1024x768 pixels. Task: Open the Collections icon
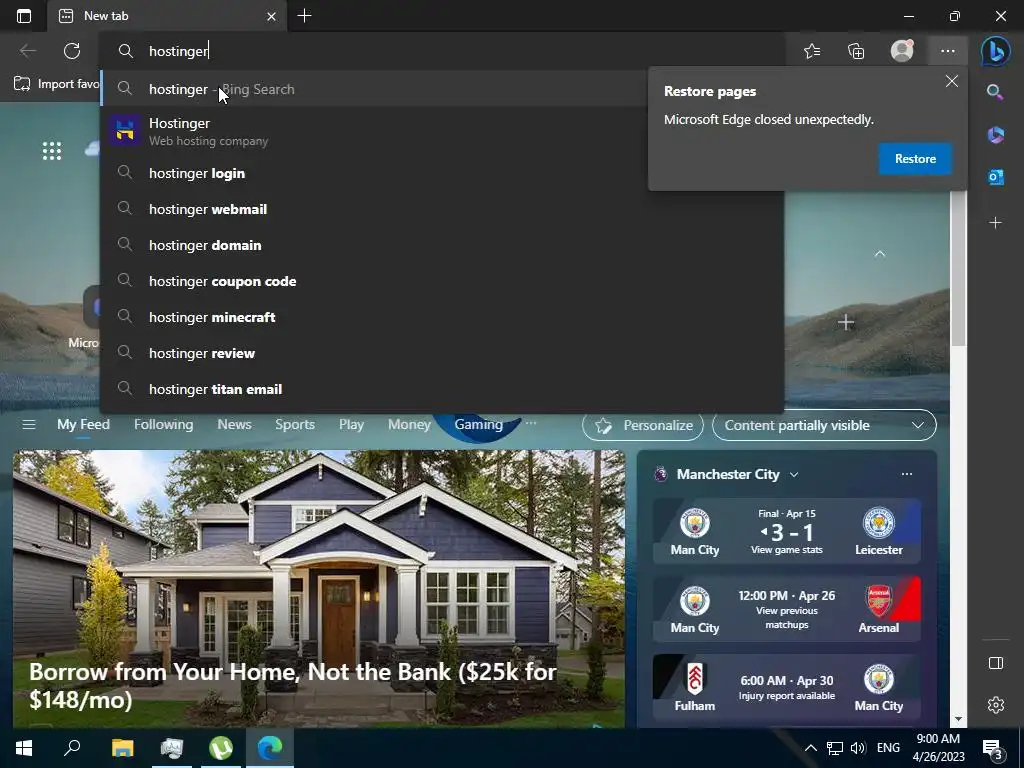pyautogui.click(x=856, y=51)
